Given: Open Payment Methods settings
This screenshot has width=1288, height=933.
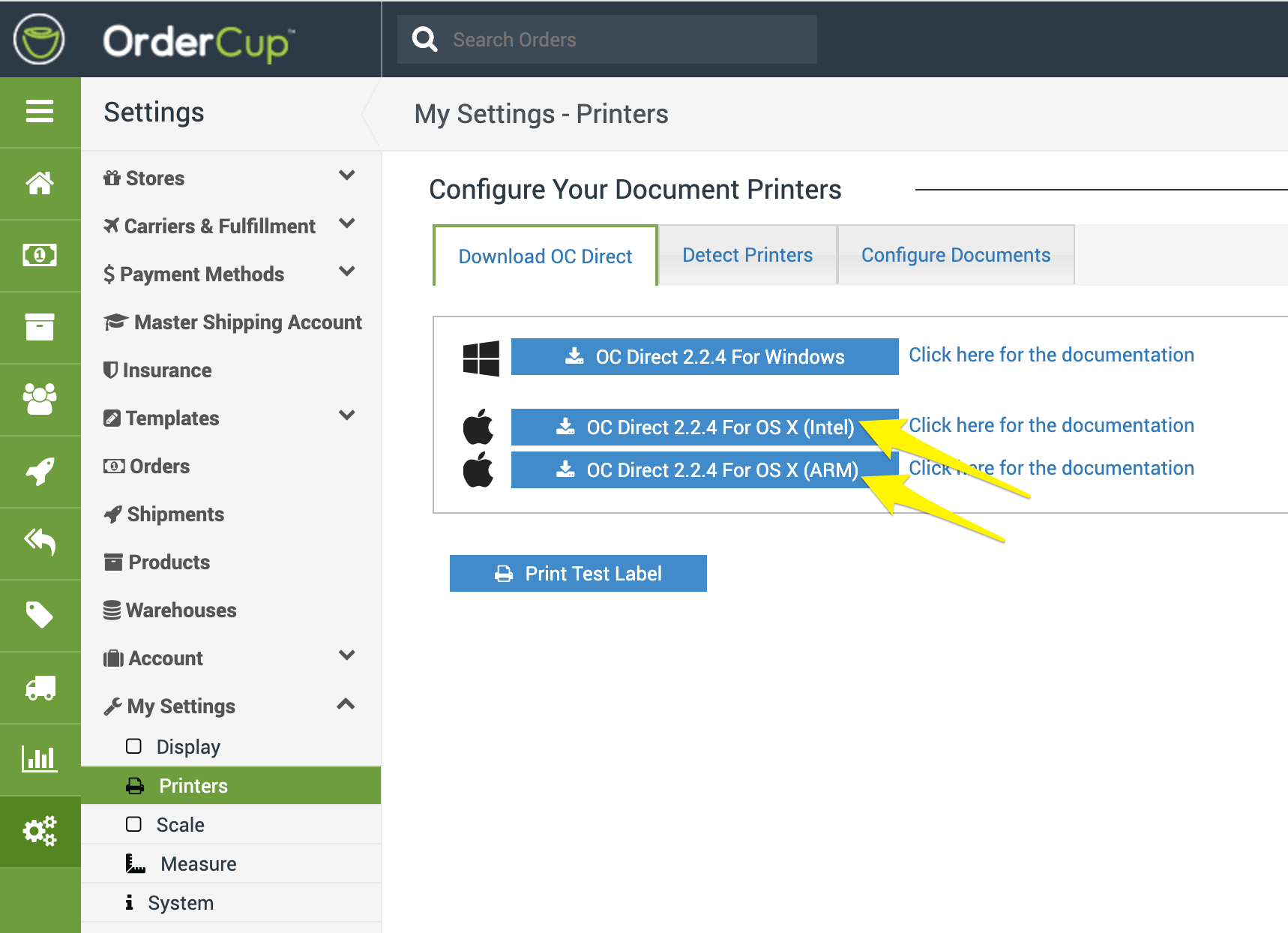Looking at the screenshot, I should click(x=193, y=274).
